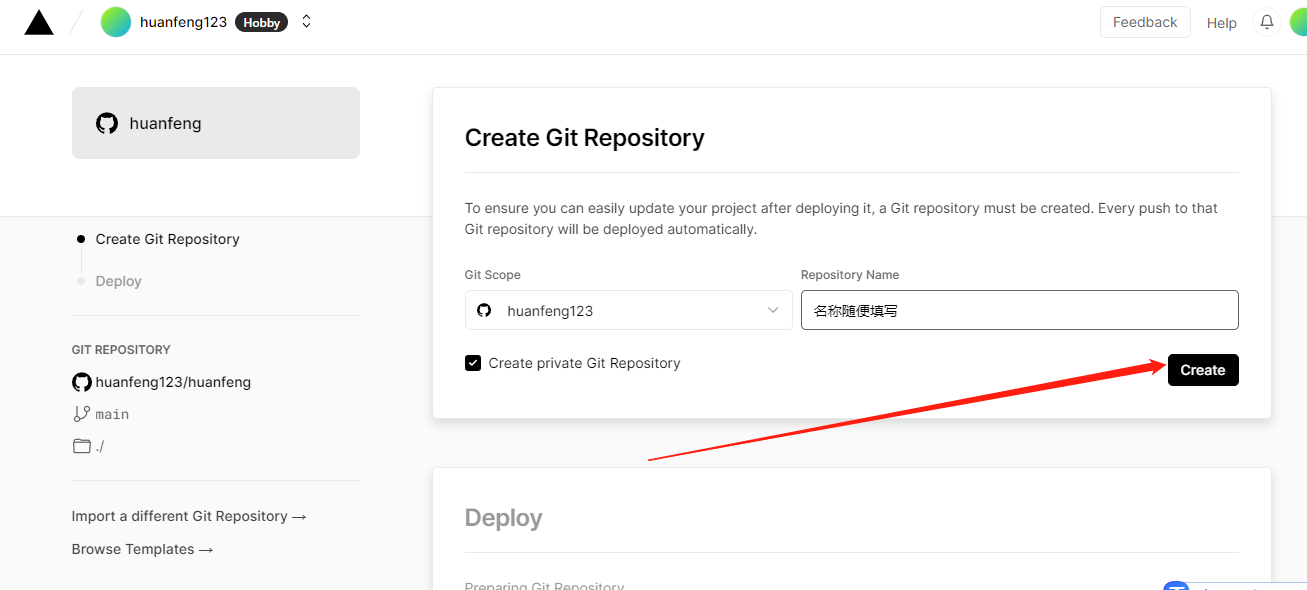Image resolution: width=1307 pixels, height=590 pixels.
Task: Click the Hobby plan badge
Action: [261, 22]
